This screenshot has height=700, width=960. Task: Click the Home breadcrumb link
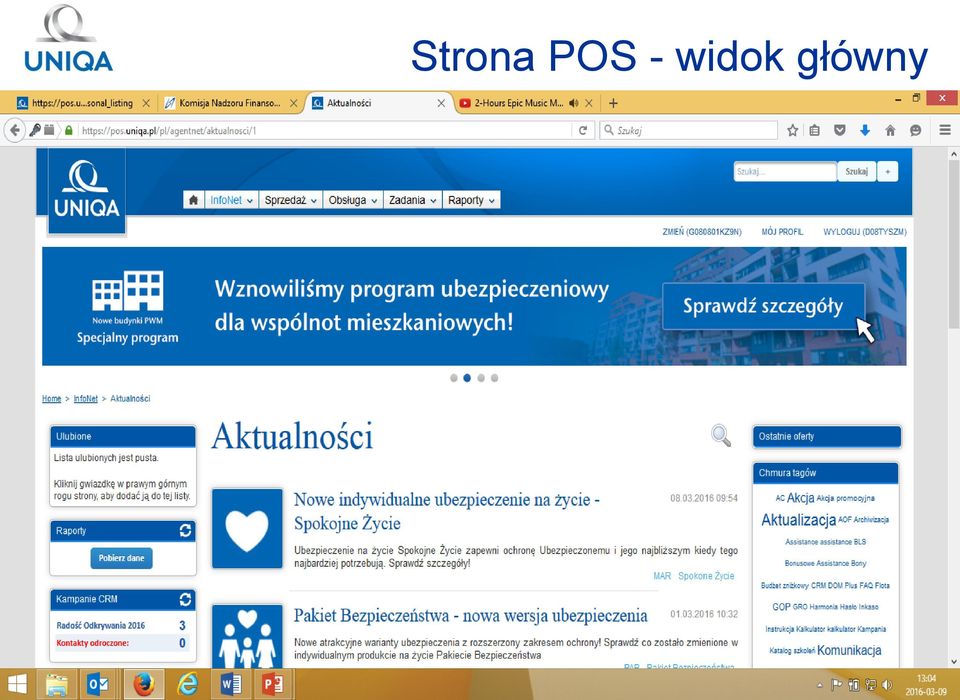(x=51, y=399)
